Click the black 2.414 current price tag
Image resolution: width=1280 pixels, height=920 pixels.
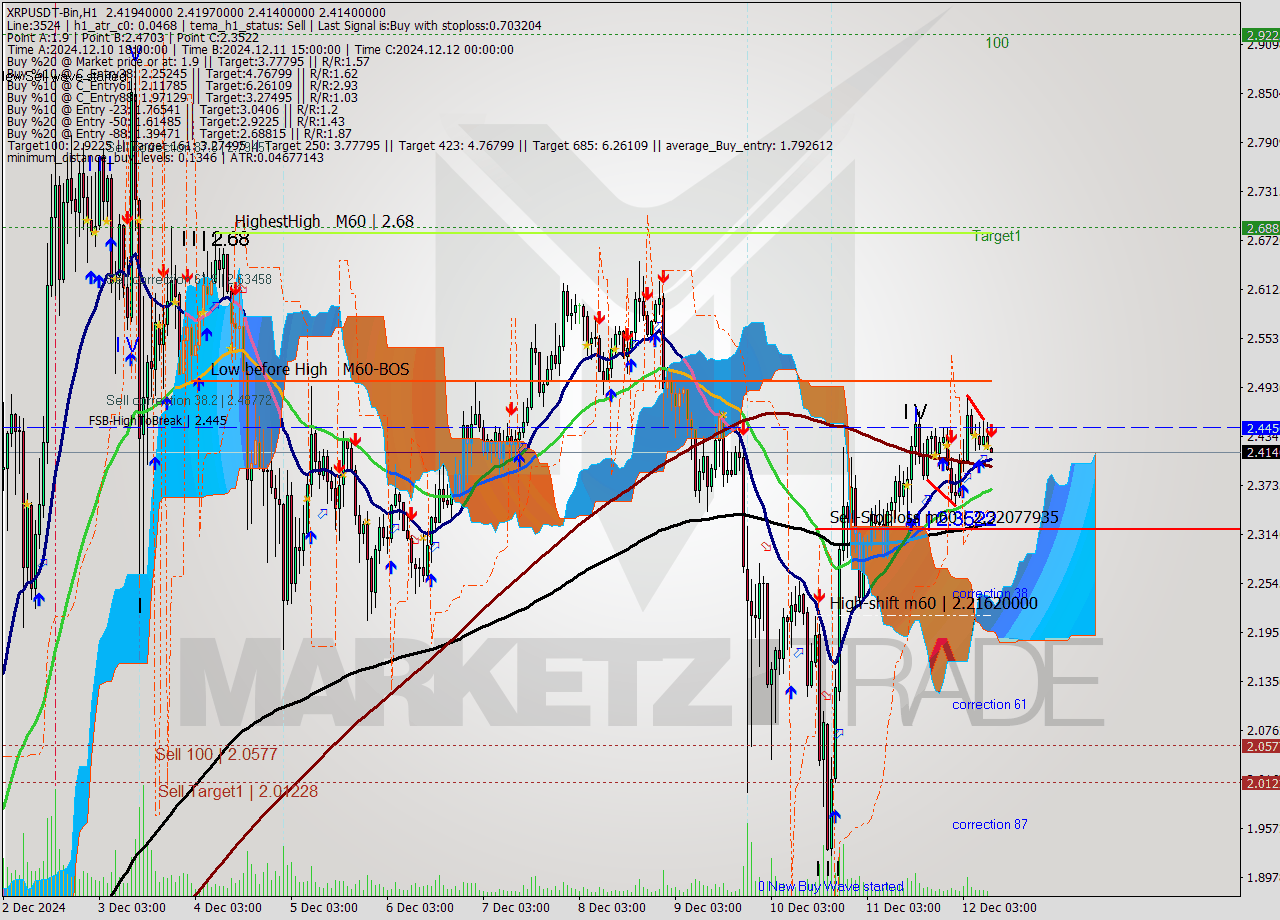tap(1260, 453)
